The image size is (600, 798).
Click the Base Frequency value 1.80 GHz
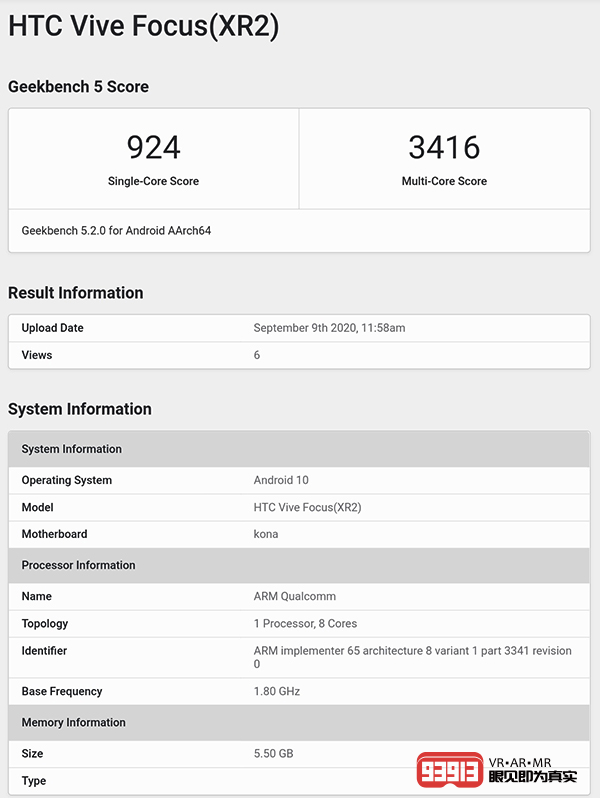277,691
